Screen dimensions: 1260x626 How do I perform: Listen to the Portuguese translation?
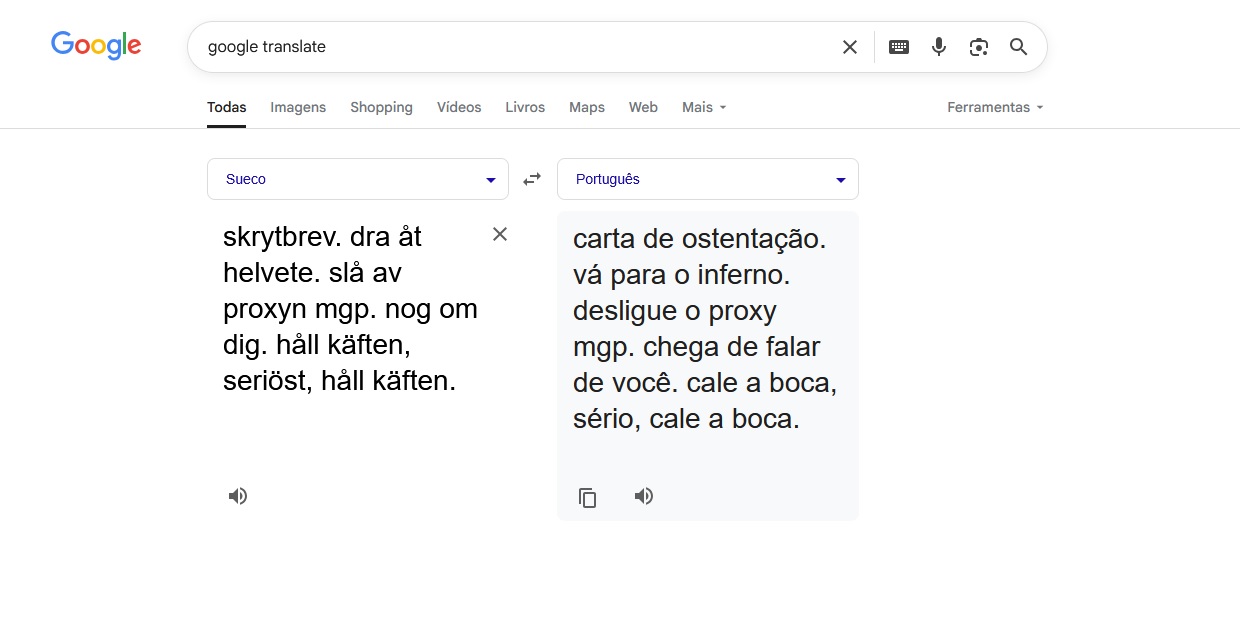[x=644, y=496]
